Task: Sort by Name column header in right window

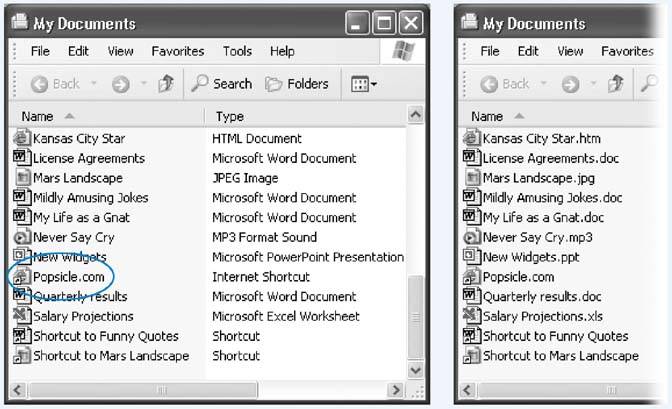Action: (x=487, y=117)
